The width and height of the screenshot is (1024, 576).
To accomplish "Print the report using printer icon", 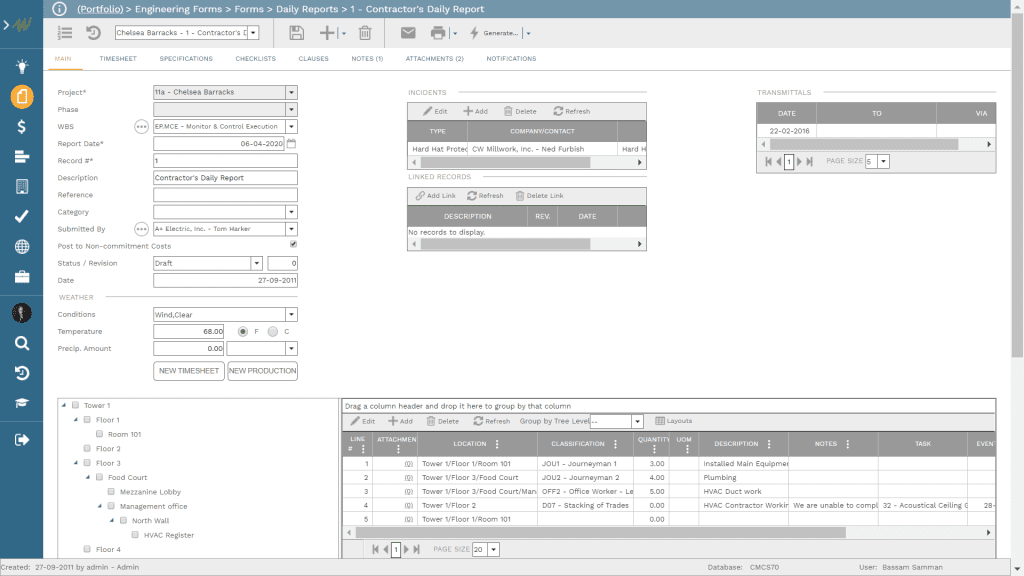I will [438, 33].
